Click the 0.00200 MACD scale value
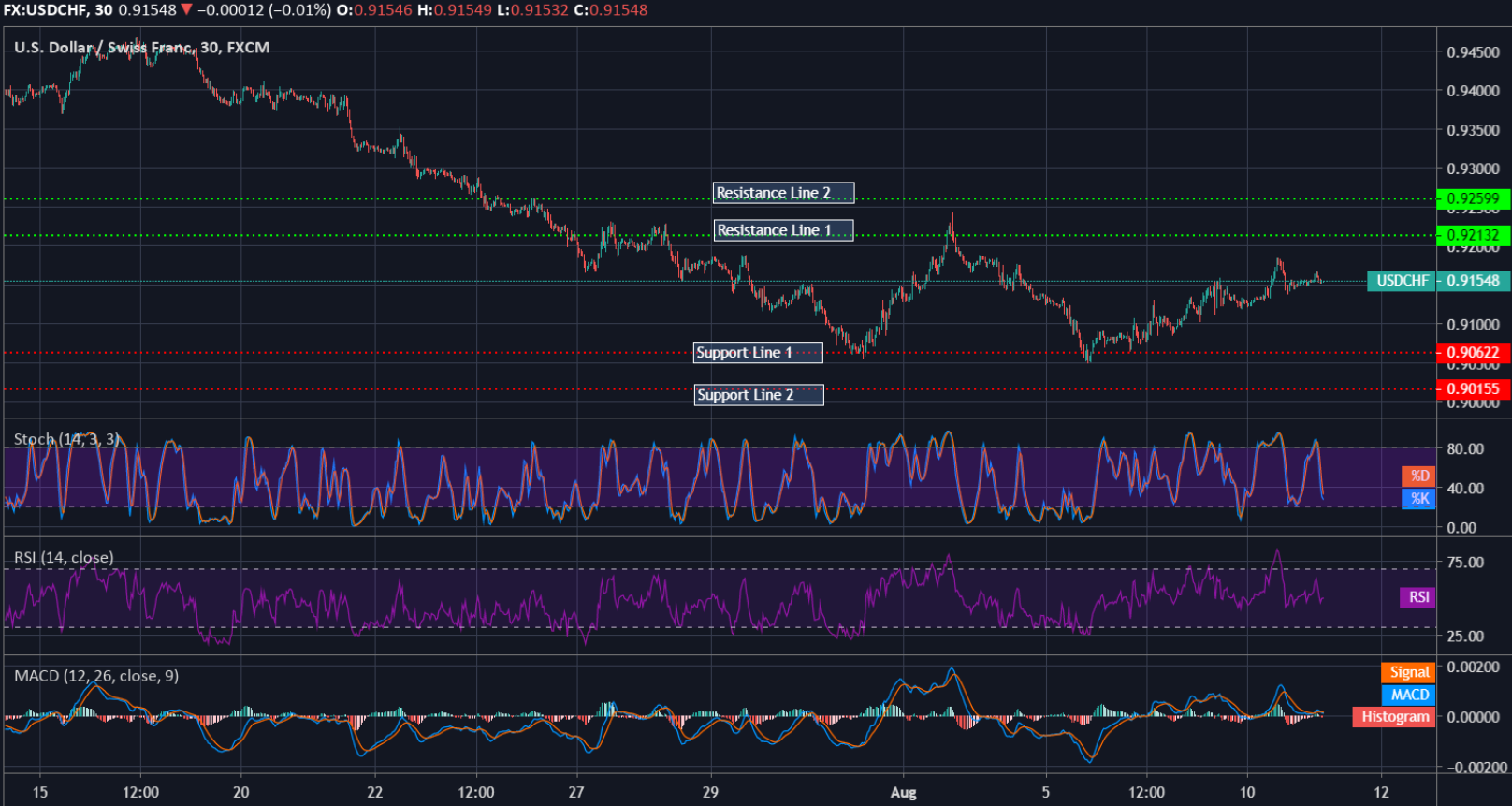Screen dimensions: 1512x806 point(1474,667)
